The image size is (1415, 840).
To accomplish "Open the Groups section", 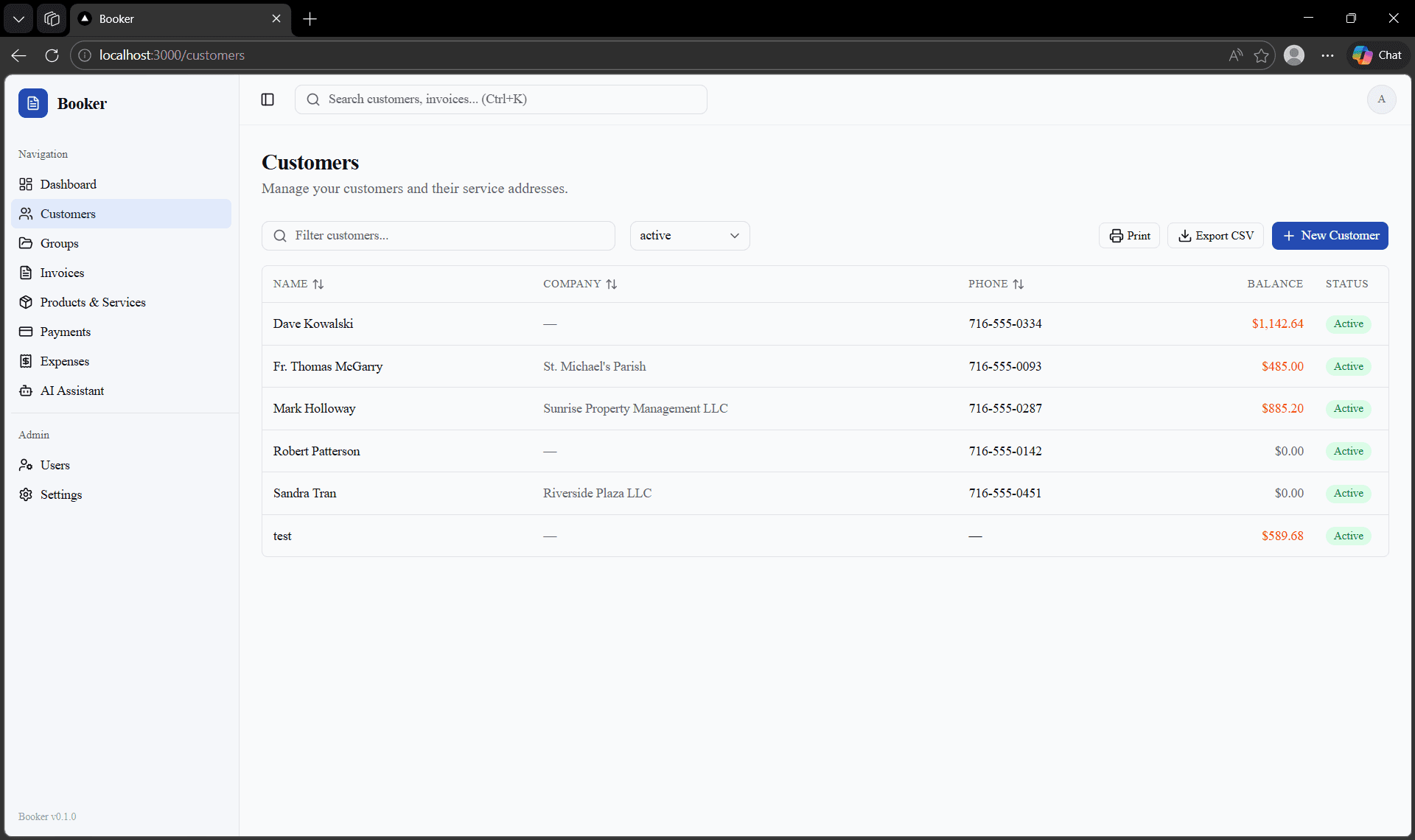I will click(60, 243).
